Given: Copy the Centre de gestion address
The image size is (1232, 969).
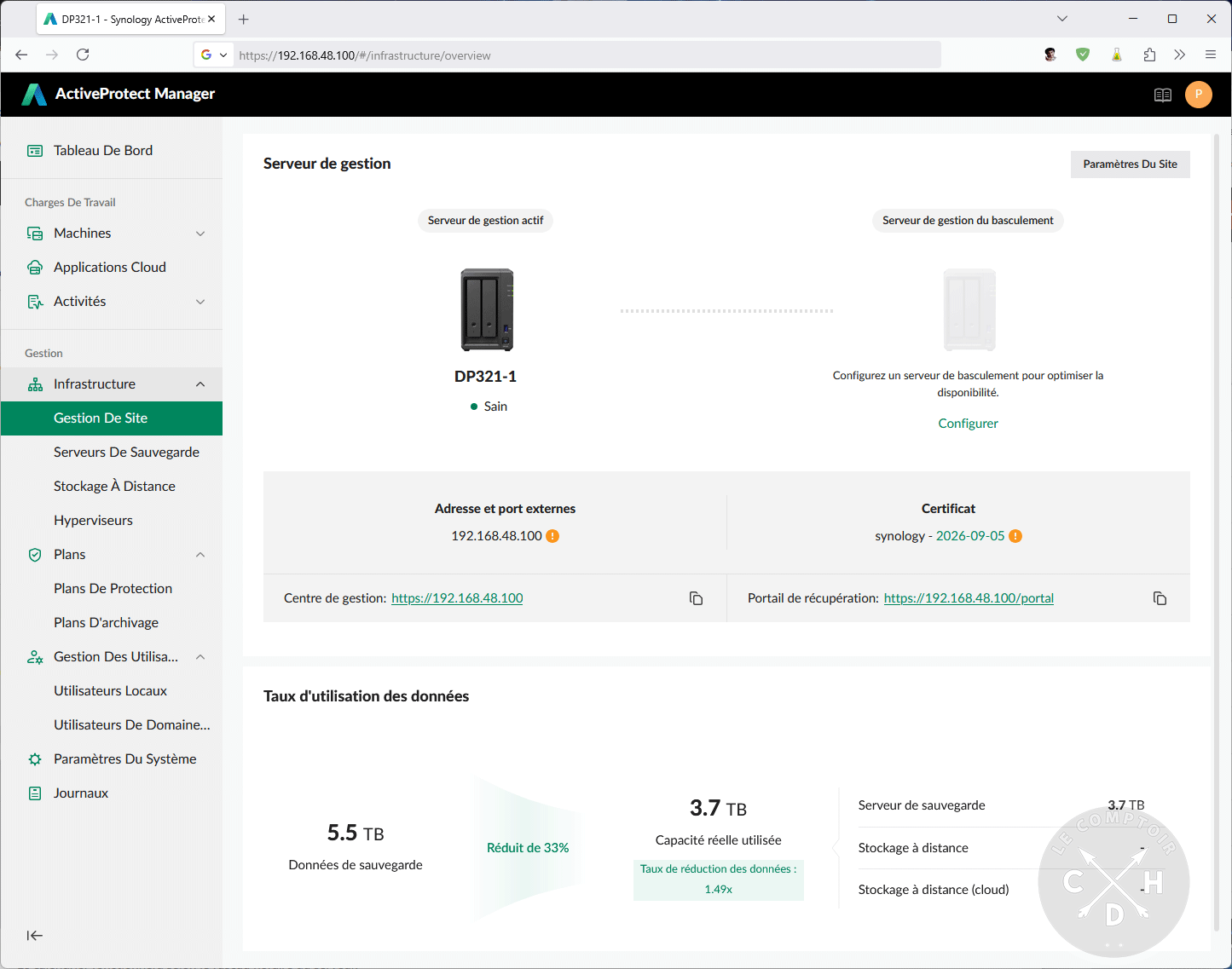Looking at the screenshot, I should click(696, 598).
